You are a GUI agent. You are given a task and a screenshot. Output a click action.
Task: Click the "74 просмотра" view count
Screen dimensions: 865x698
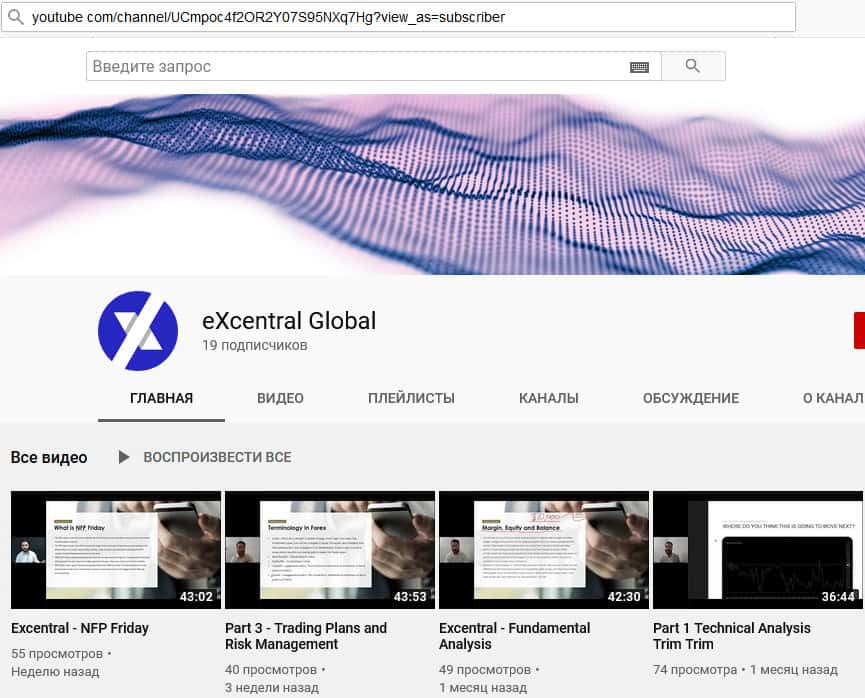coord(695,670)
